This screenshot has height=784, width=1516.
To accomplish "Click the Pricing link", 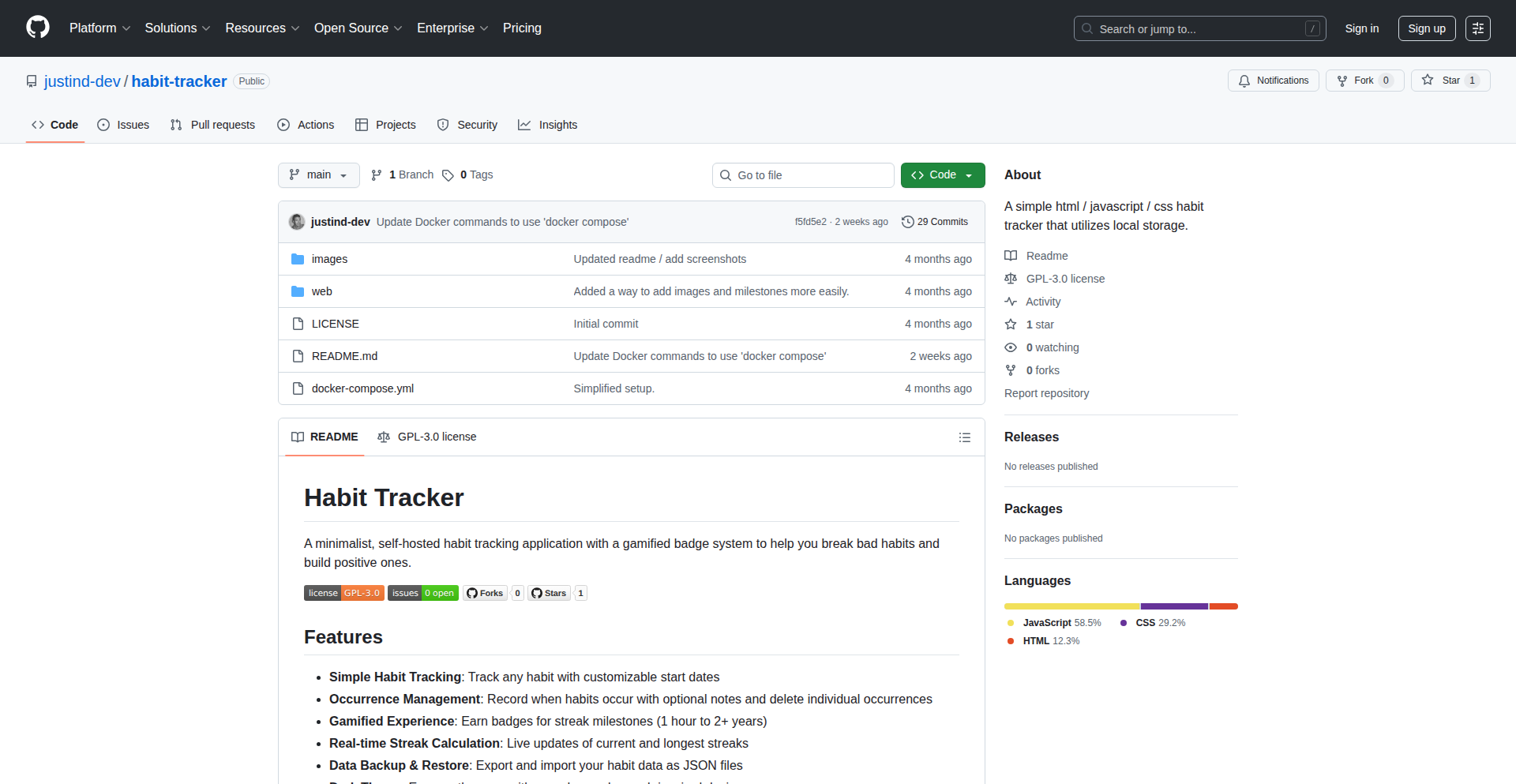I will pos(522,28).
